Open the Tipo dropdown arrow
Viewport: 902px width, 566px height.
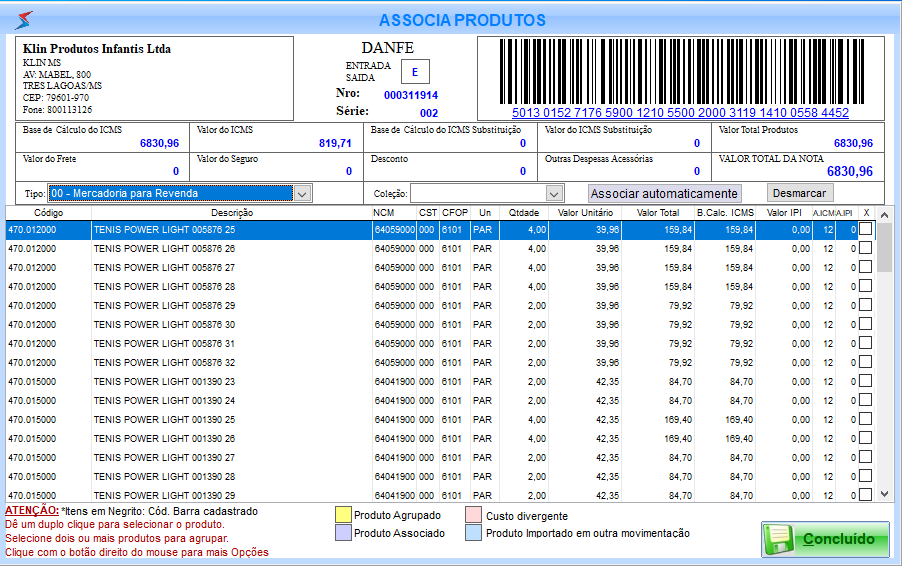(303, 194)
